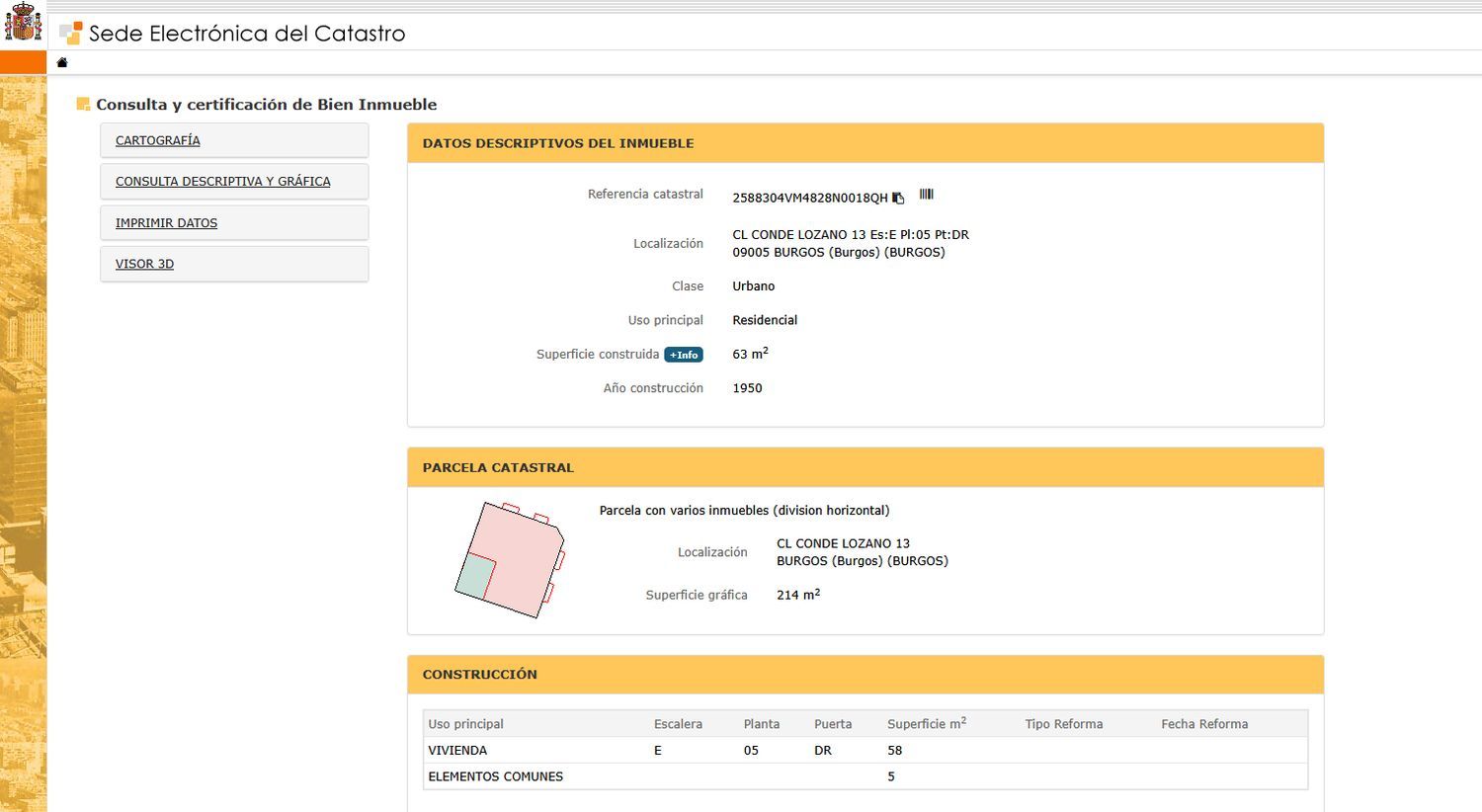
Task: Click 'Parcela con varios inmuebles' text
Action: coord(744,511)
